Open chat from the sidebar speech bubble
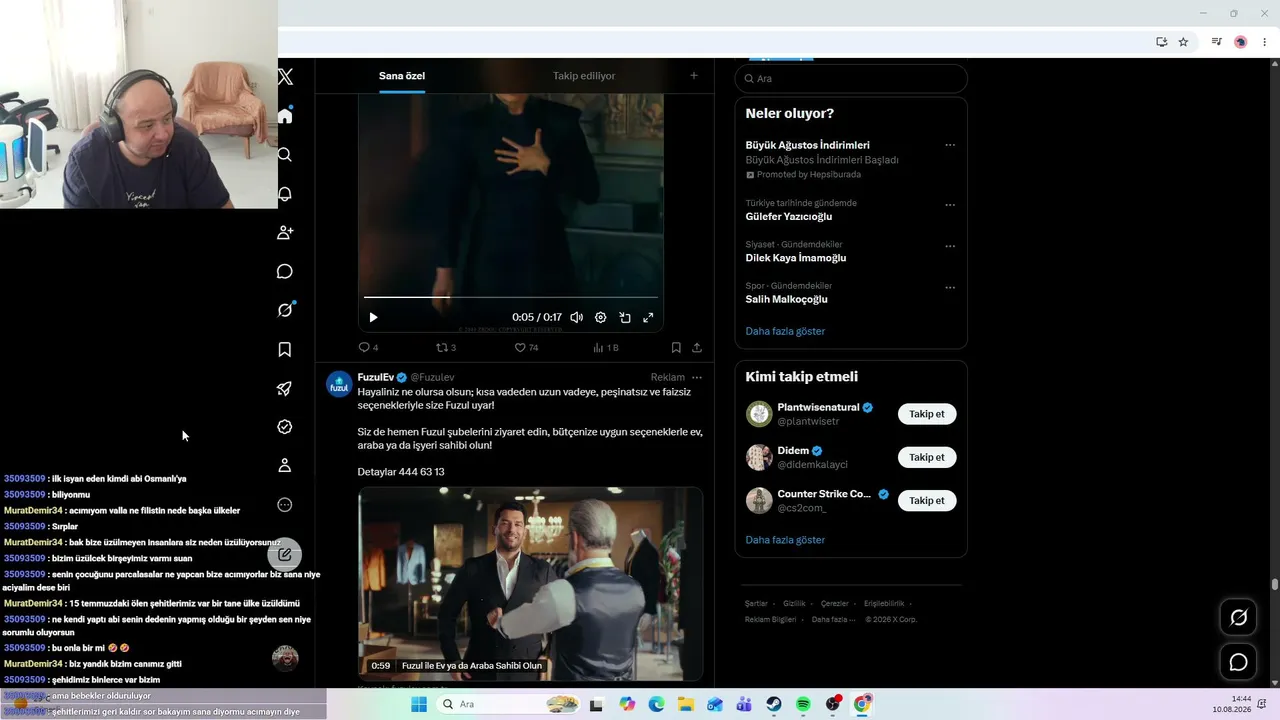This screenshot has width=1280, height=720. pos(285,272)
